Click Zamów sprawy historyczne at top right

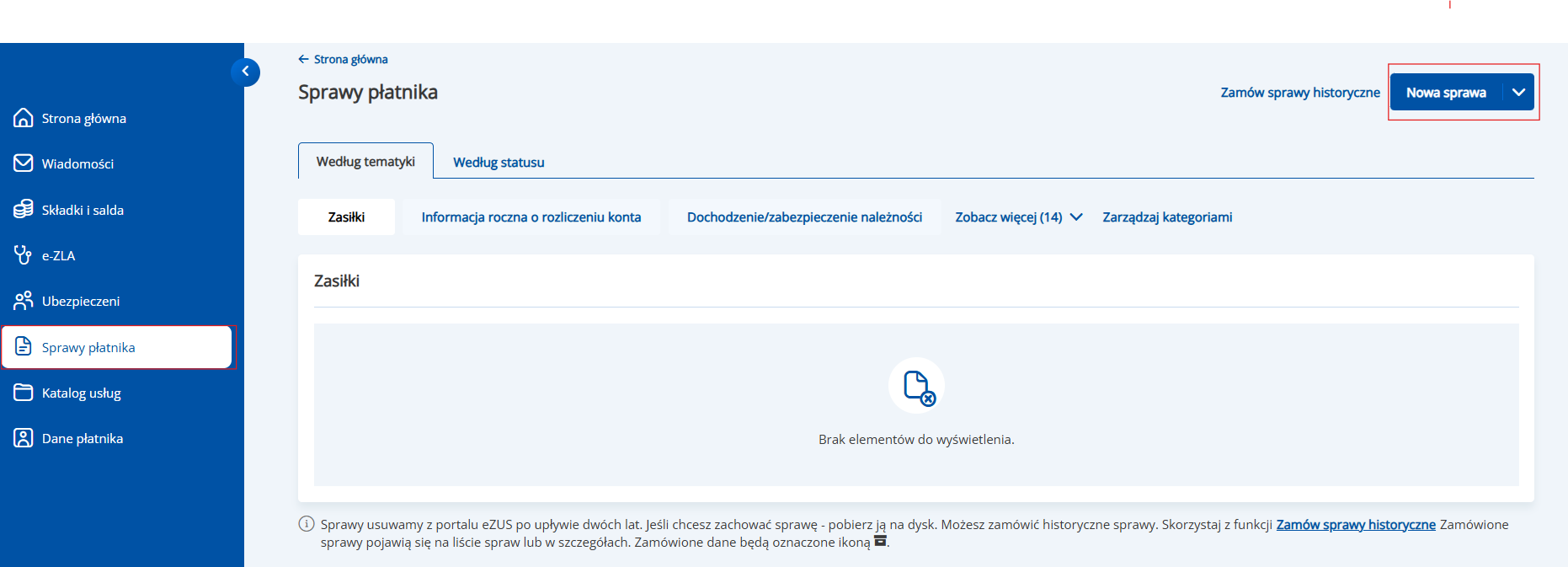(x=1300, y=92)
